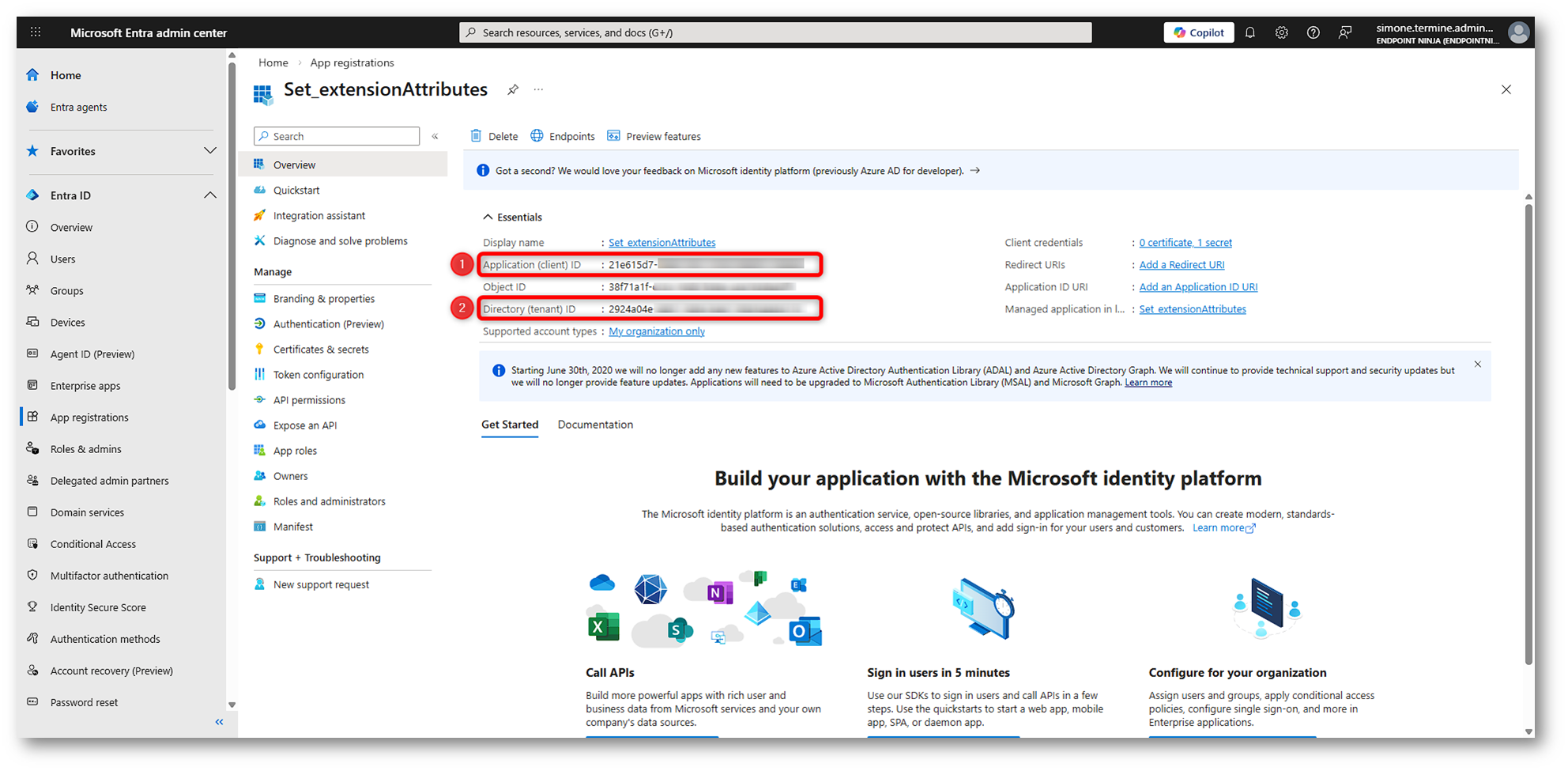Pin Set_extensionAttributes with the pin icon

click(x=513, y=90)
